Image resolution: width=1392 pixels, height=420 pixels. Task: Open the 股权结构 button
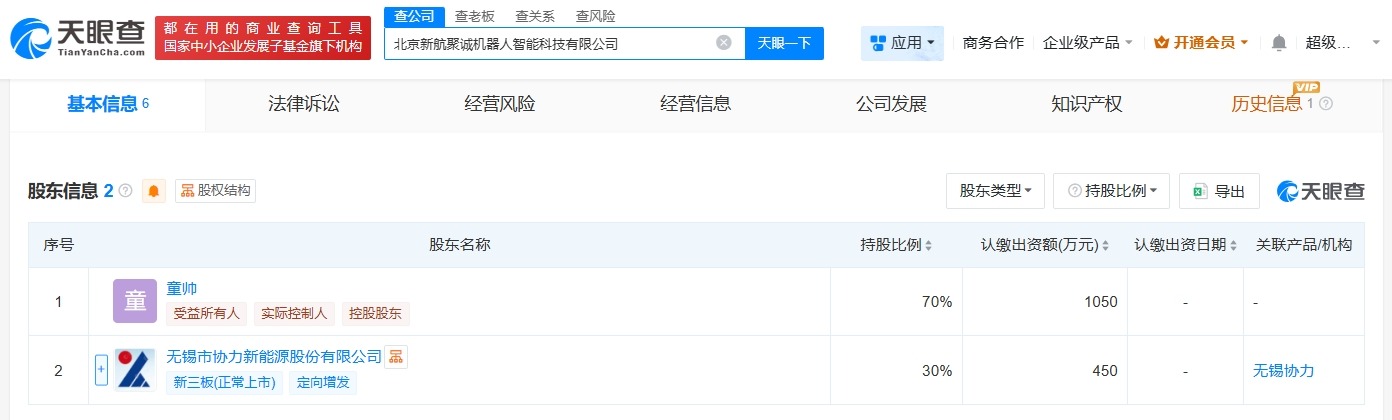(x=215, y=191)
